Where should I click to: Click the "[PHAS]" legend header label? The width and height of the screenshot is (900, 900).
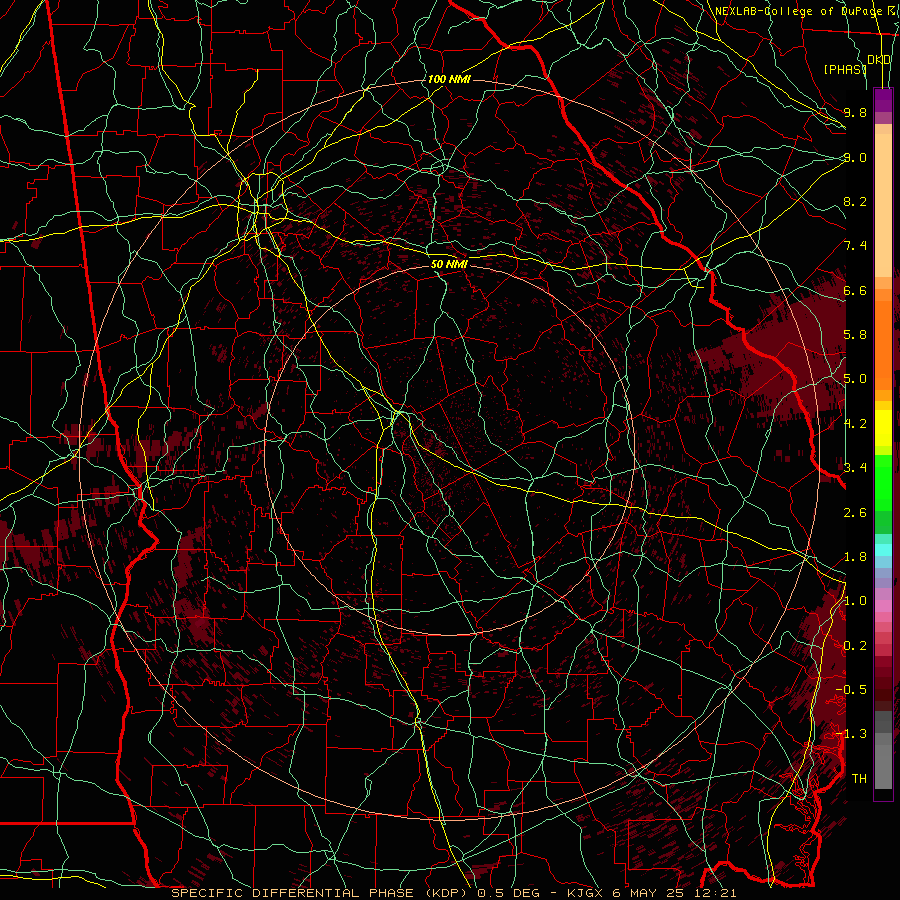point(845,69)
